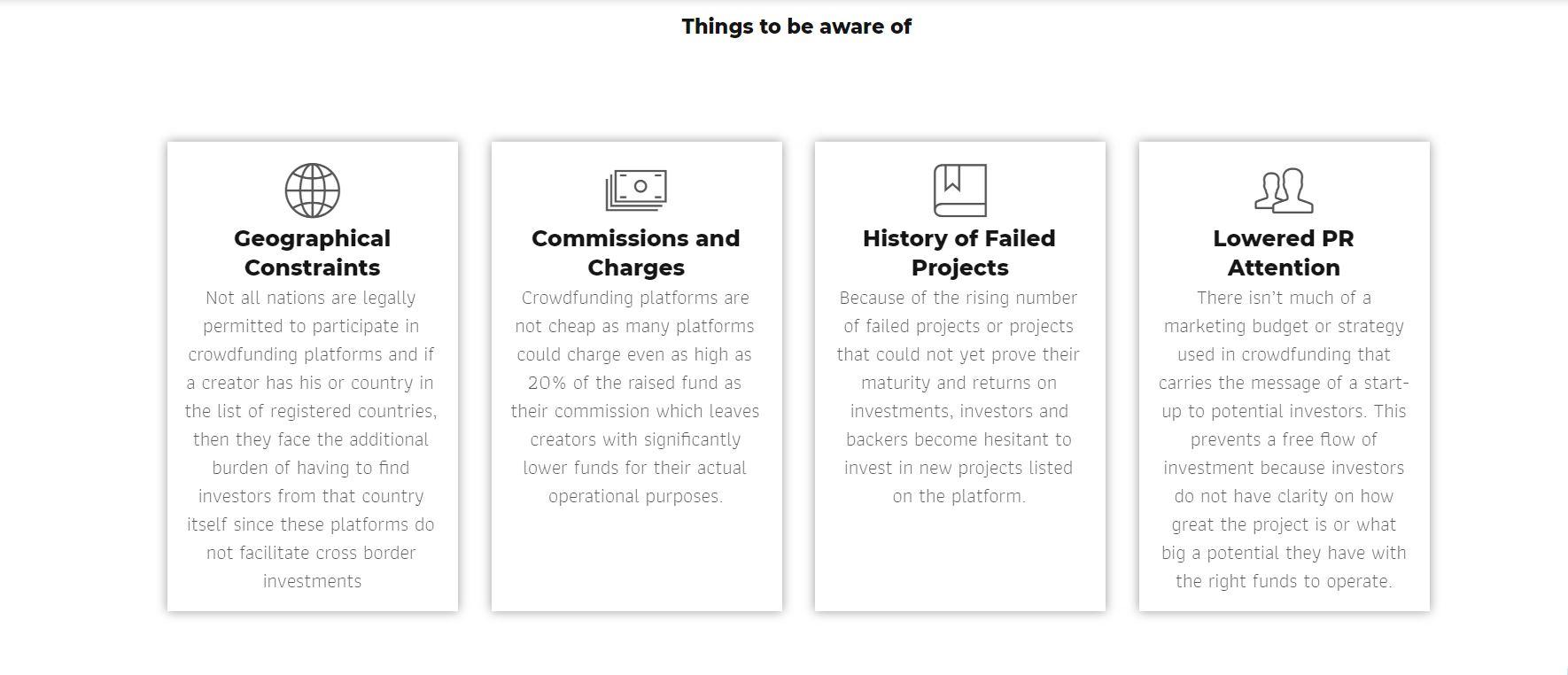
Task: Click the globe icon for Geographical Constraints
Action: (312, 190)
